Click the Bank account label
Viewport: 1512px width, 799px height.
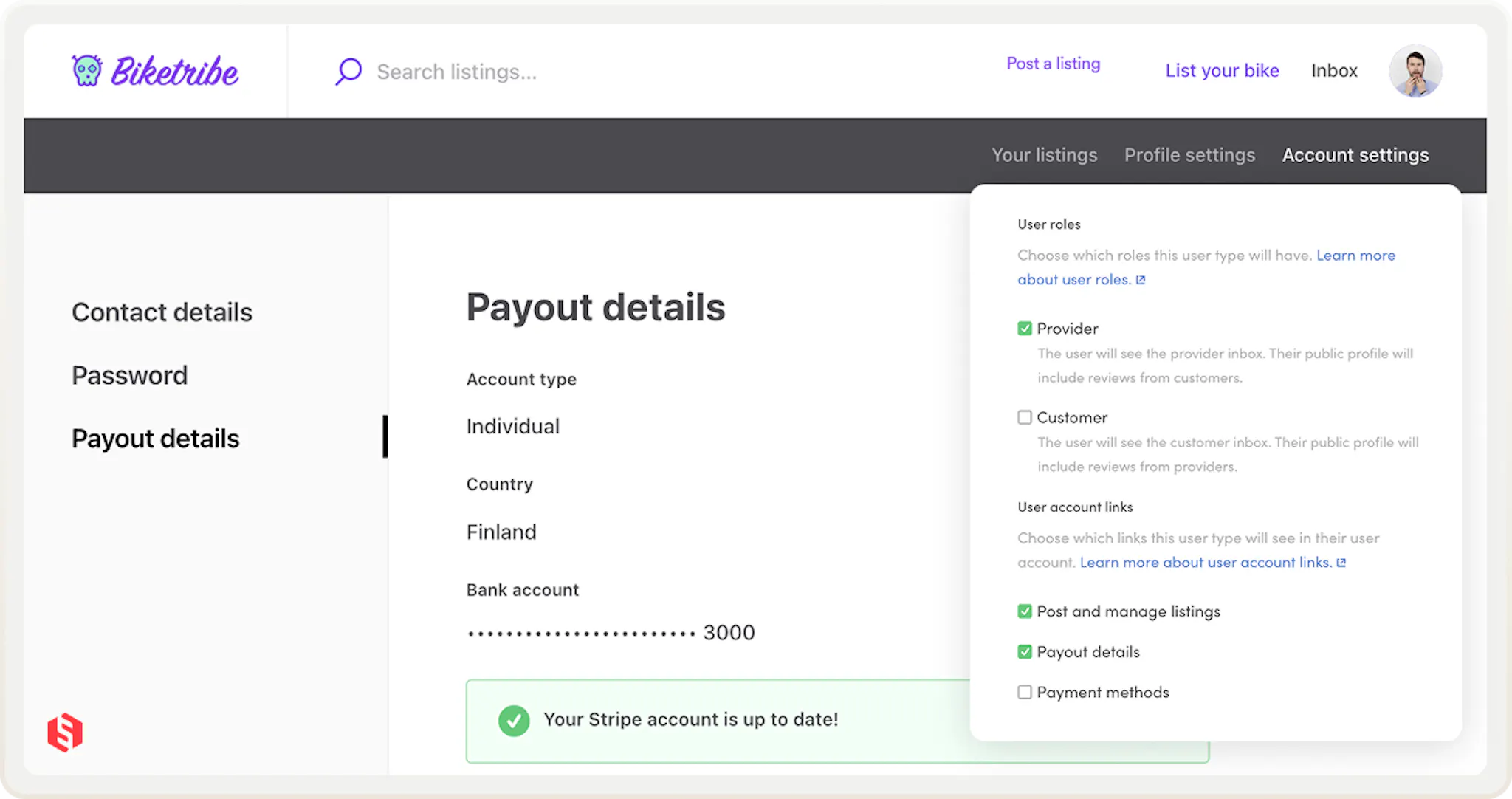pos(523,590)
